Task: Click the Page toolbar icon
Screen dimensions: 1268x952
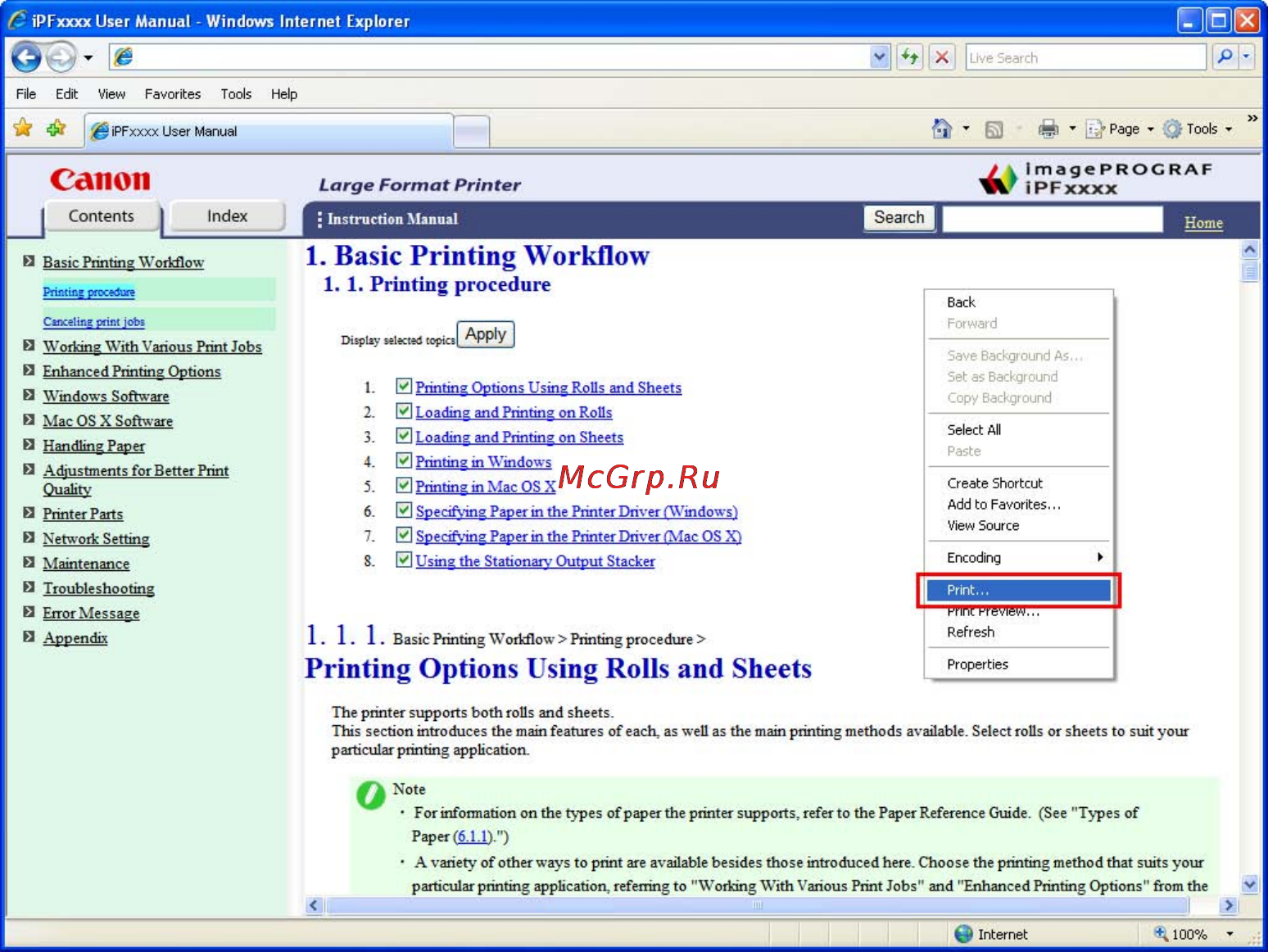Action: point(1095,129)
